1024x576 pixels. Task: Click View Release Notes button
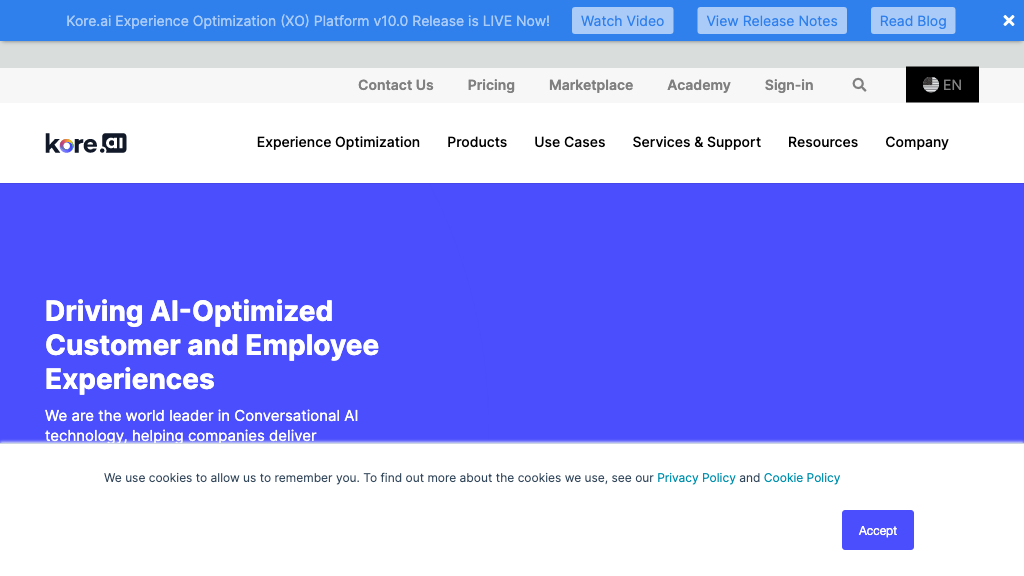pyautogui.click(x=772, y=21)
